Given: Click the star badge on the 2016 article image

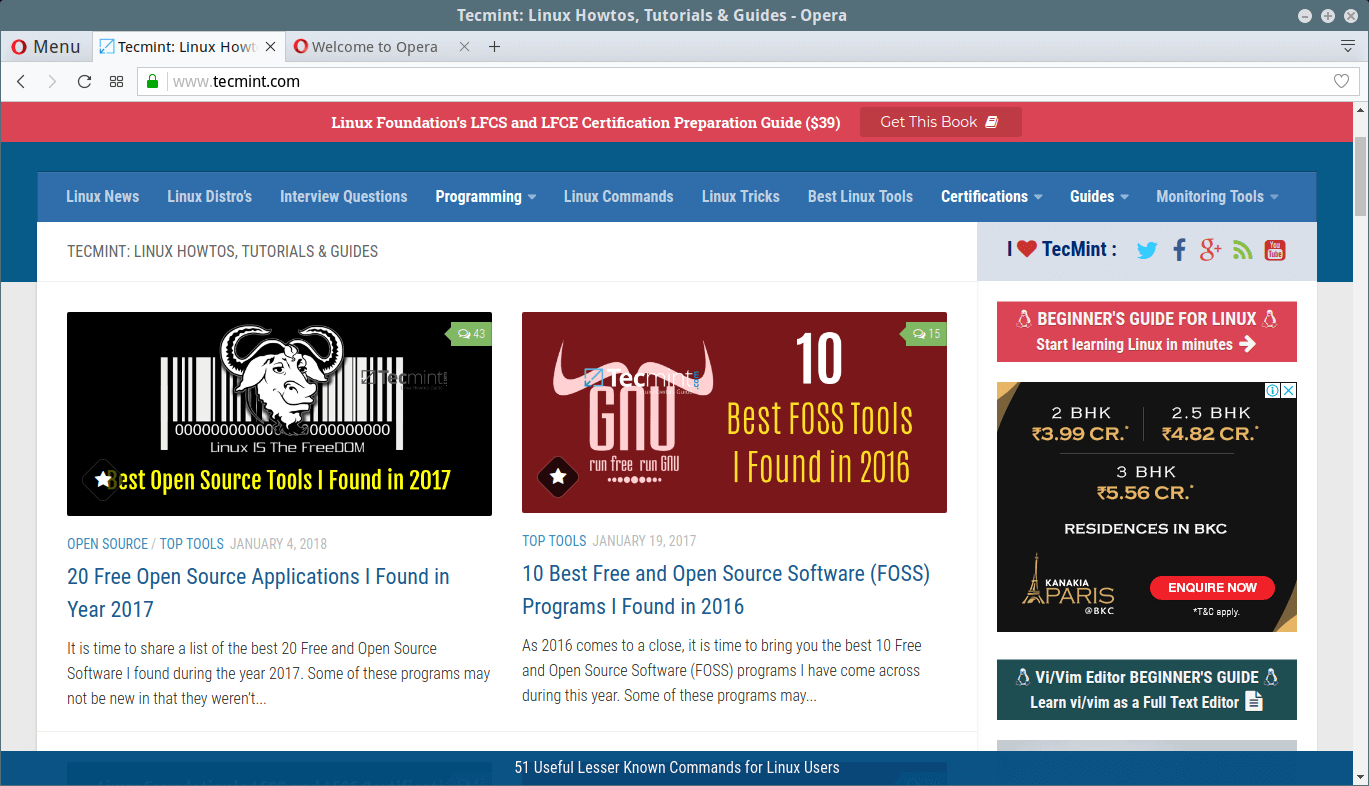Looking at the screenshot, I should tap(558, 478).
